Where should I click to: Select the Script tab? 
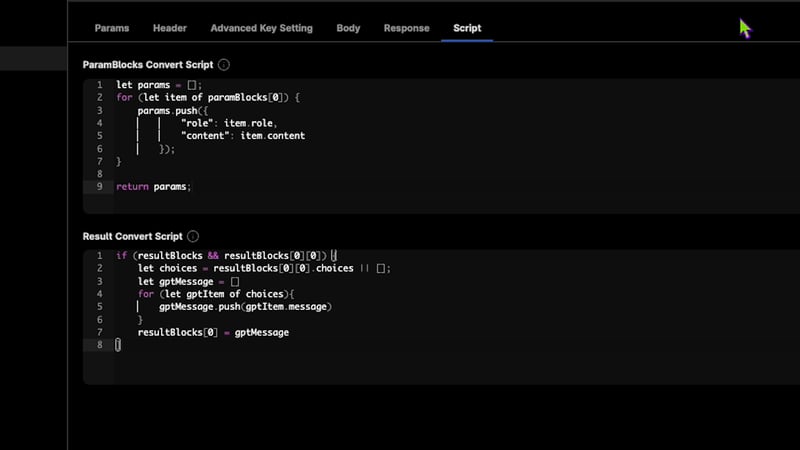pyautogui.click(x=467, y=28)
